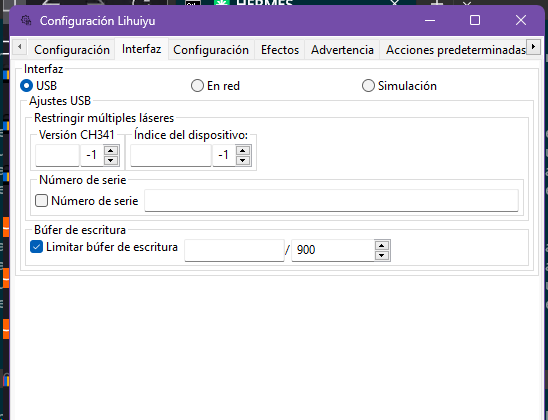Click the buffer limit field showing 900

click(333, 250)
